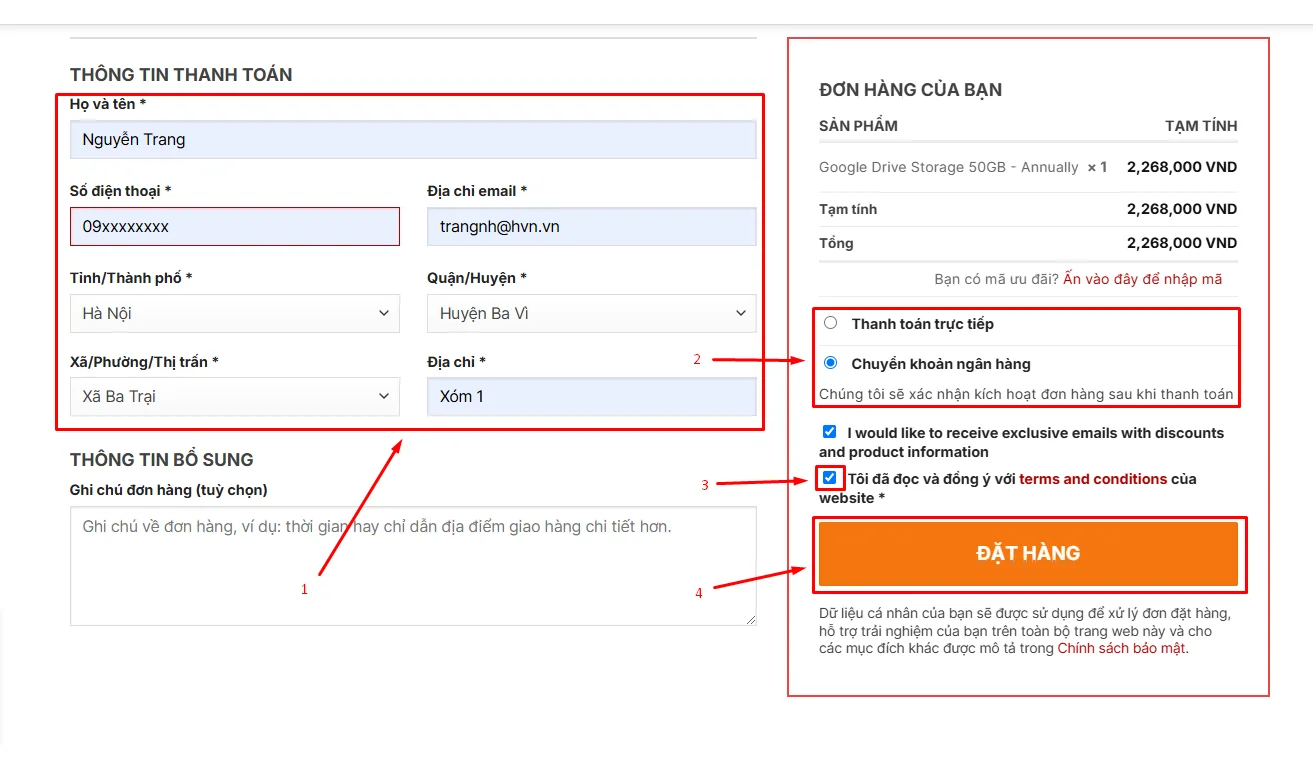1313x777 pixels.
Task: Open the Xã/Phường/Thị trấn dropdown
Action: [x=234, y=397]
